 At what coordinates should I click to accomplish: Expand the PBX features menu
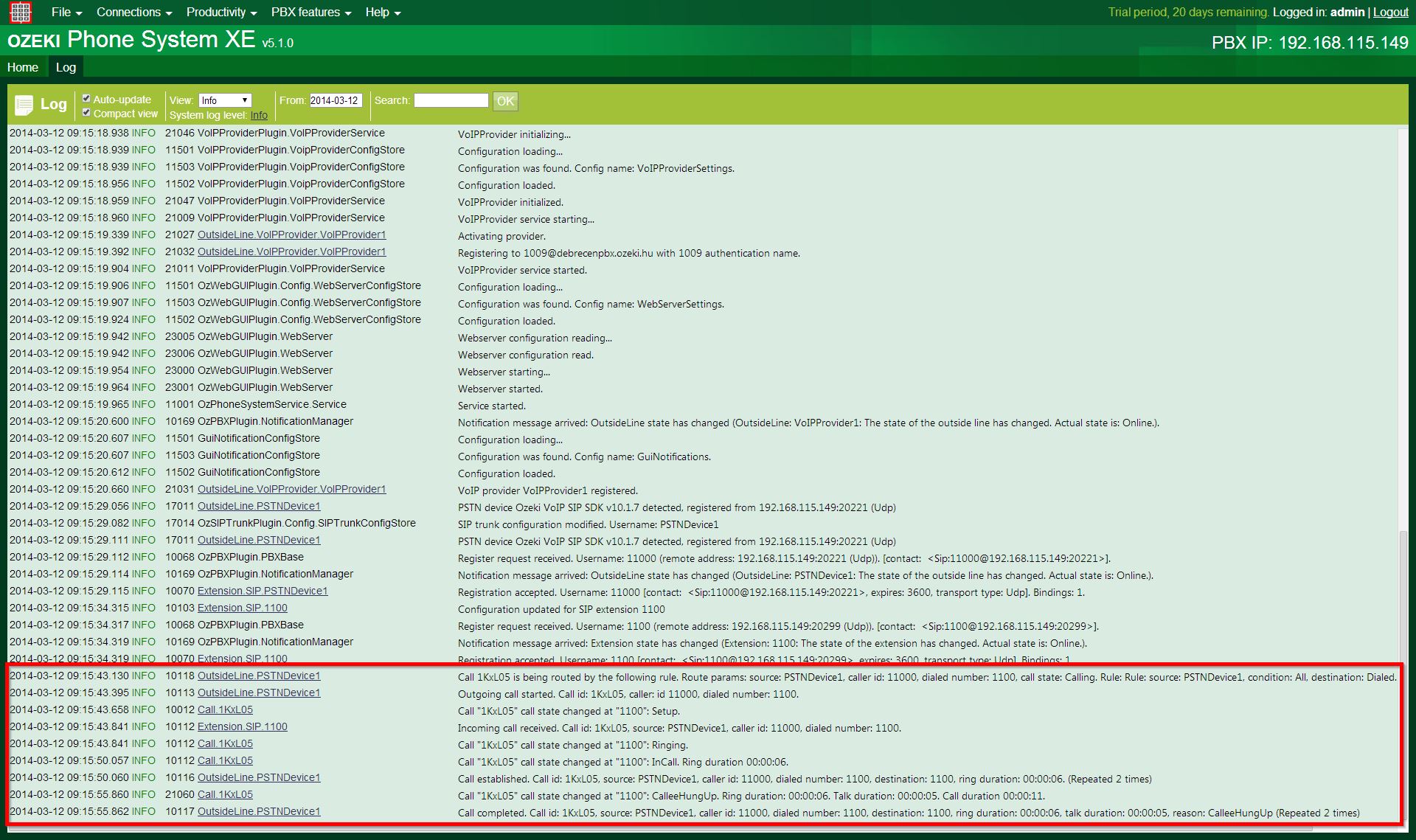point(305,12)
